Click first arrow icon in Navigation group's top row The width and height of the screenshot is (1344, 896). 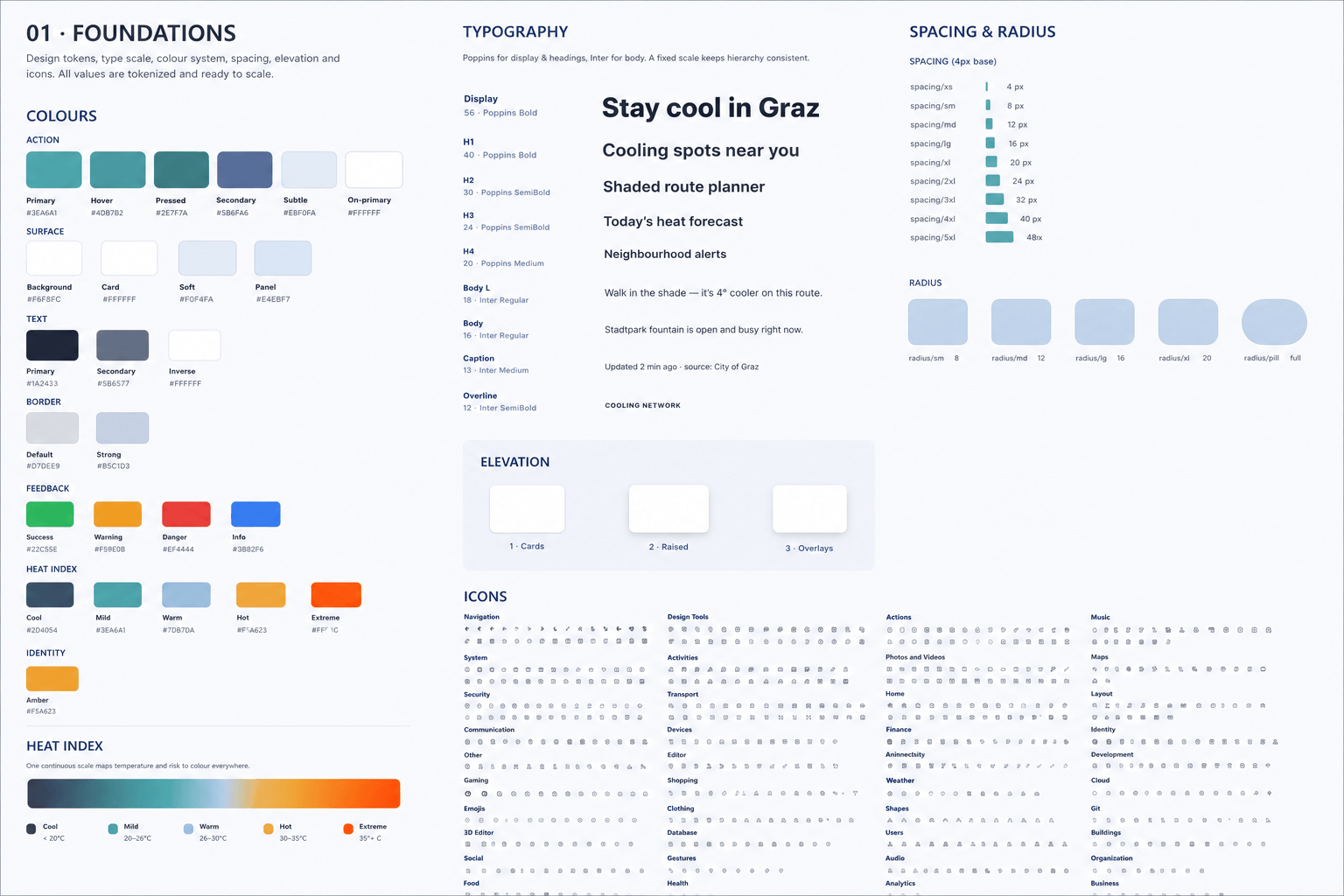467,629
